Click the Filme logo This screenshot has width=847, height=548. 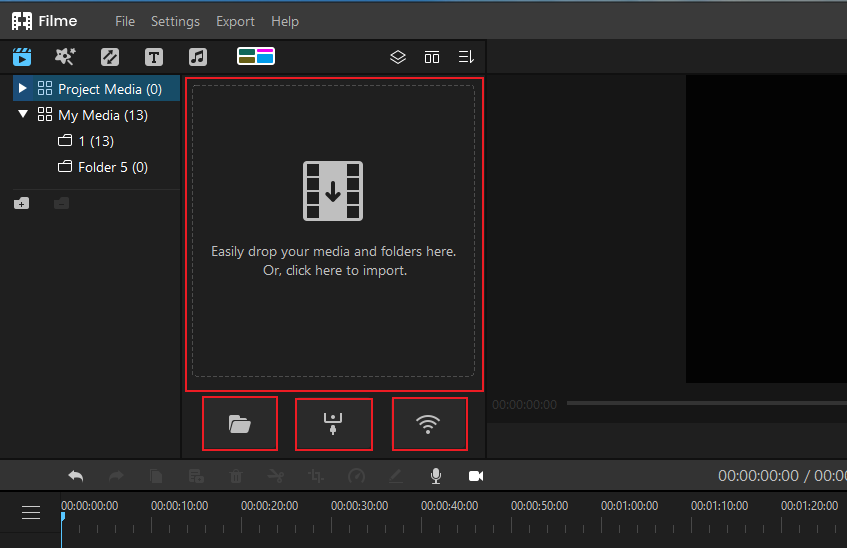click(x=44, y=21)
